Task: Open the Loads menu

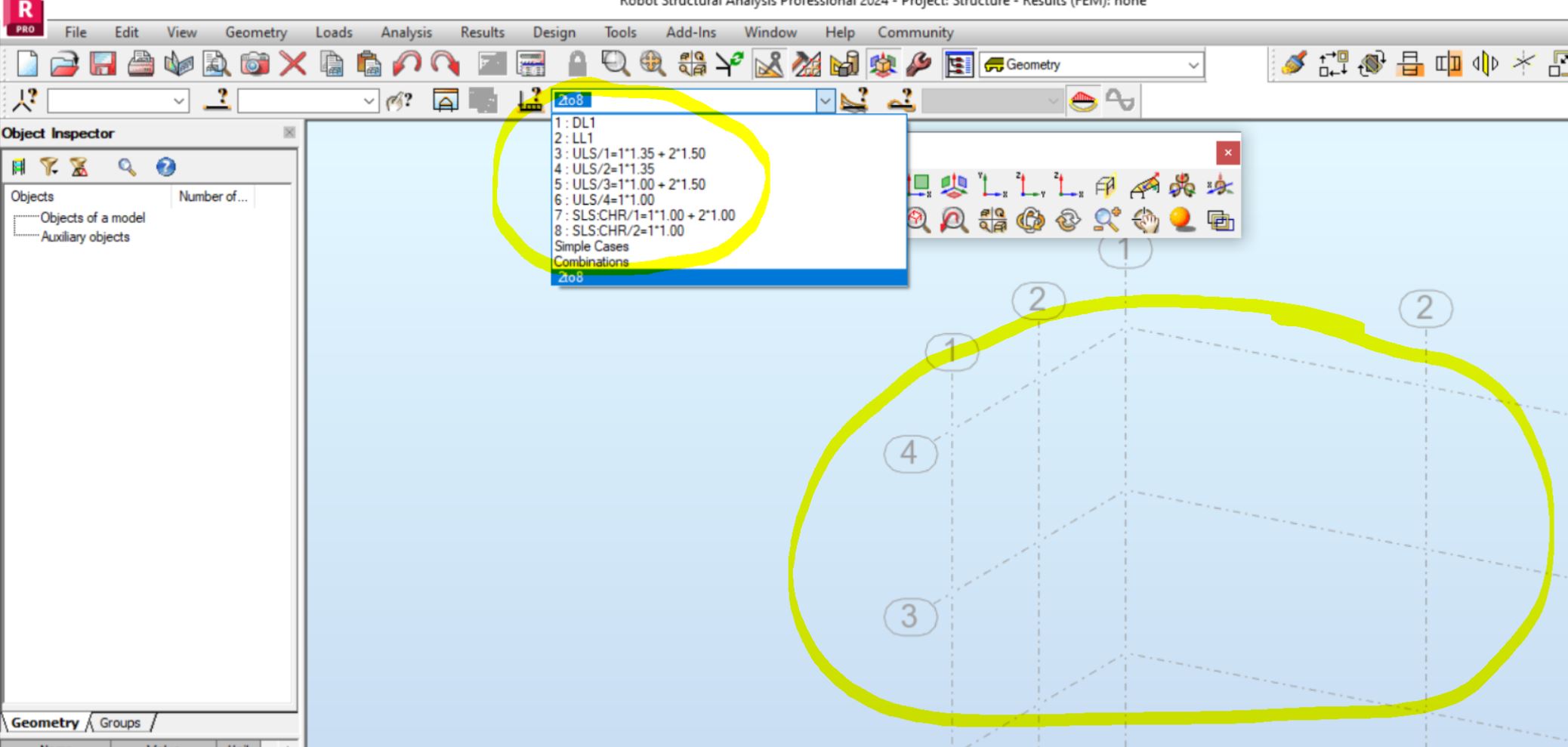Action: coord(334,32)
